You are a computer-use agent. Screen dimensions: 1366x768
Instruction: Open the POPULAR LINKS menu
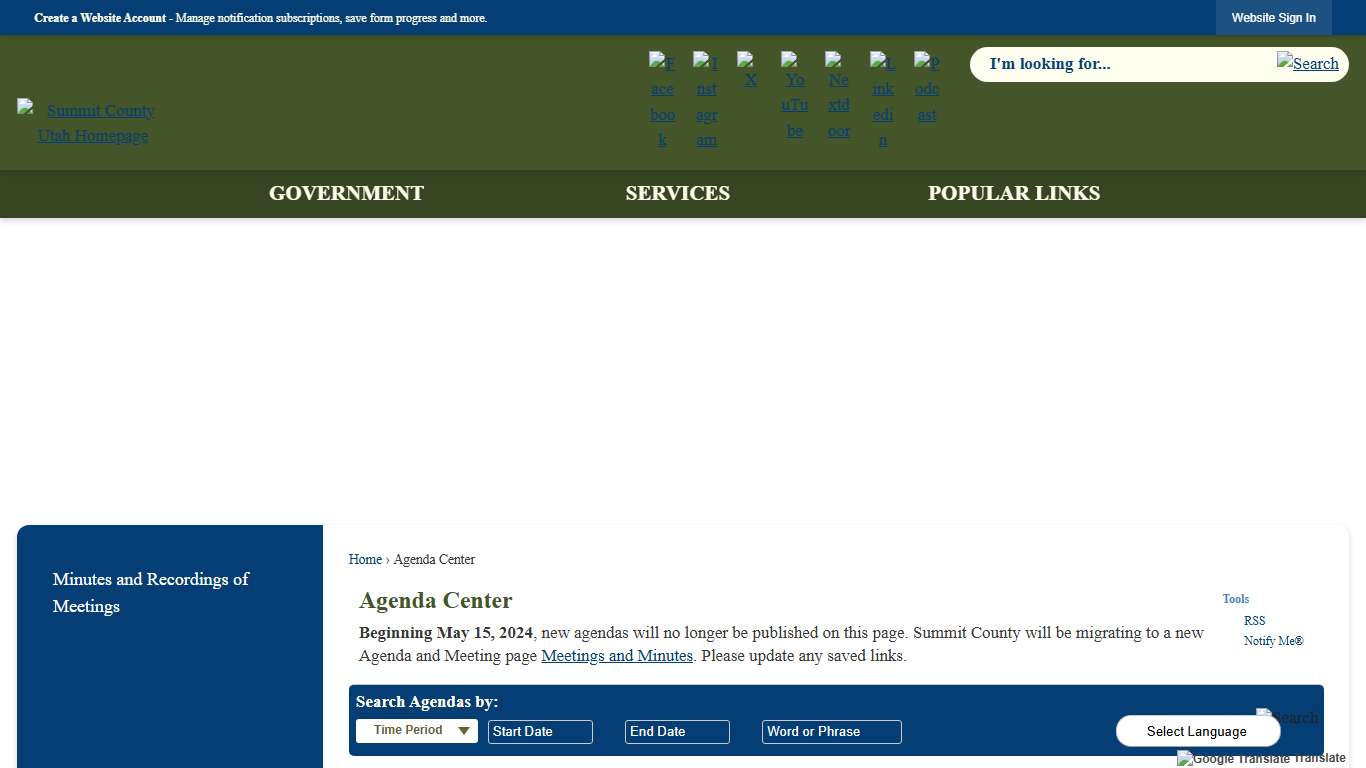point(1014,193)
